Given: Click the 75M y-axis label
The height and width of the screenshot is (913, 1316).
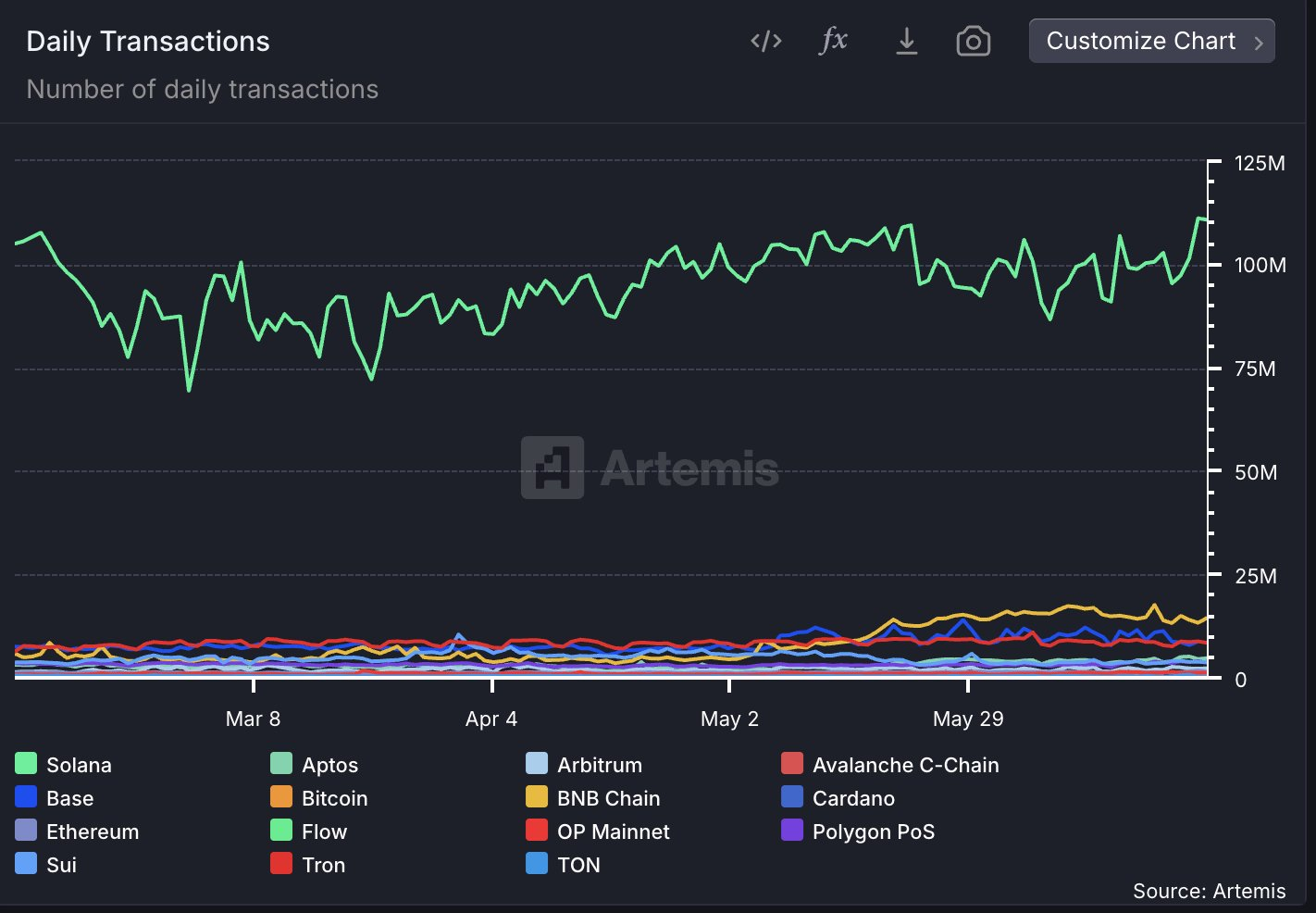Looking at the screenshot, I should 1255,369.
